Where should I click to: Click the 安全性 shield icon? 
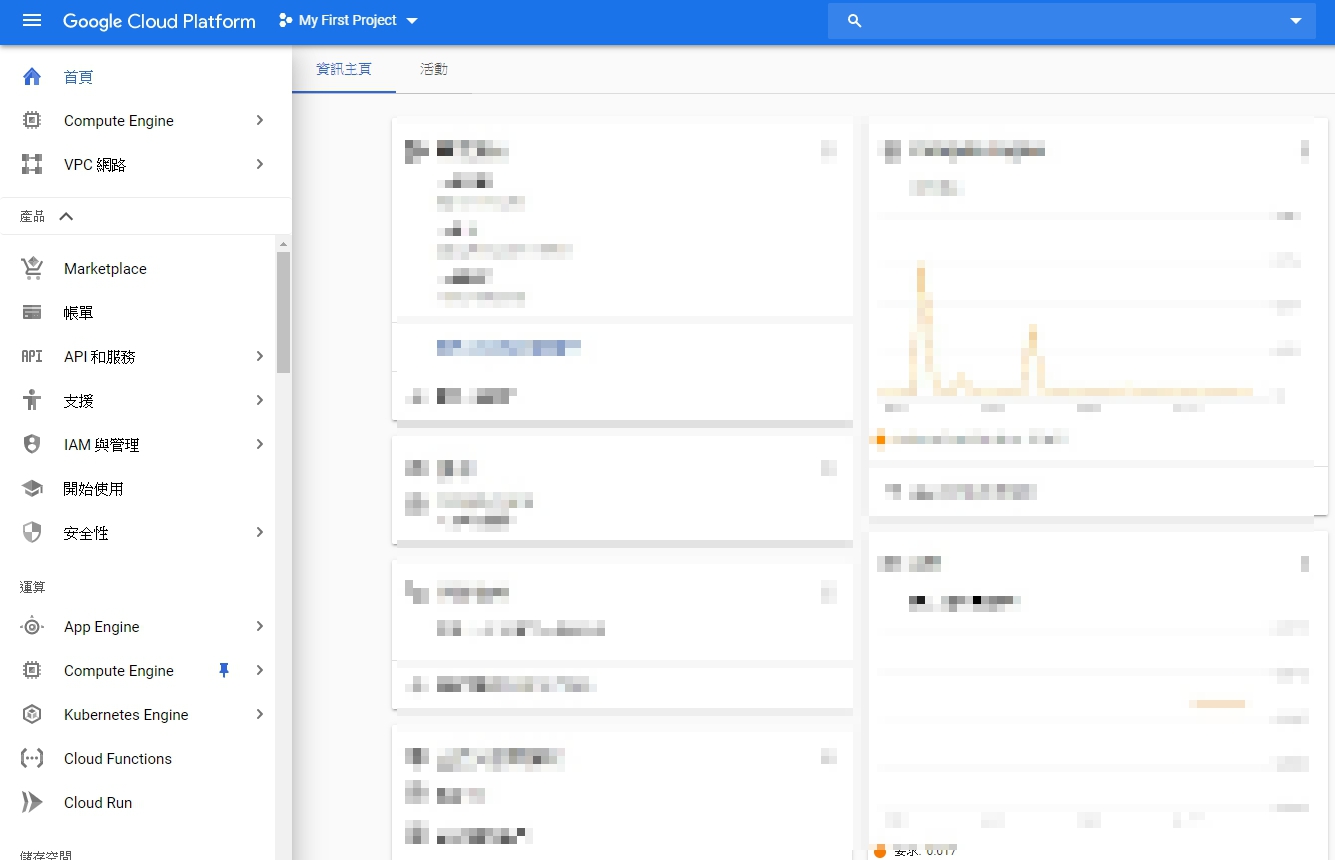click(32, 532)
